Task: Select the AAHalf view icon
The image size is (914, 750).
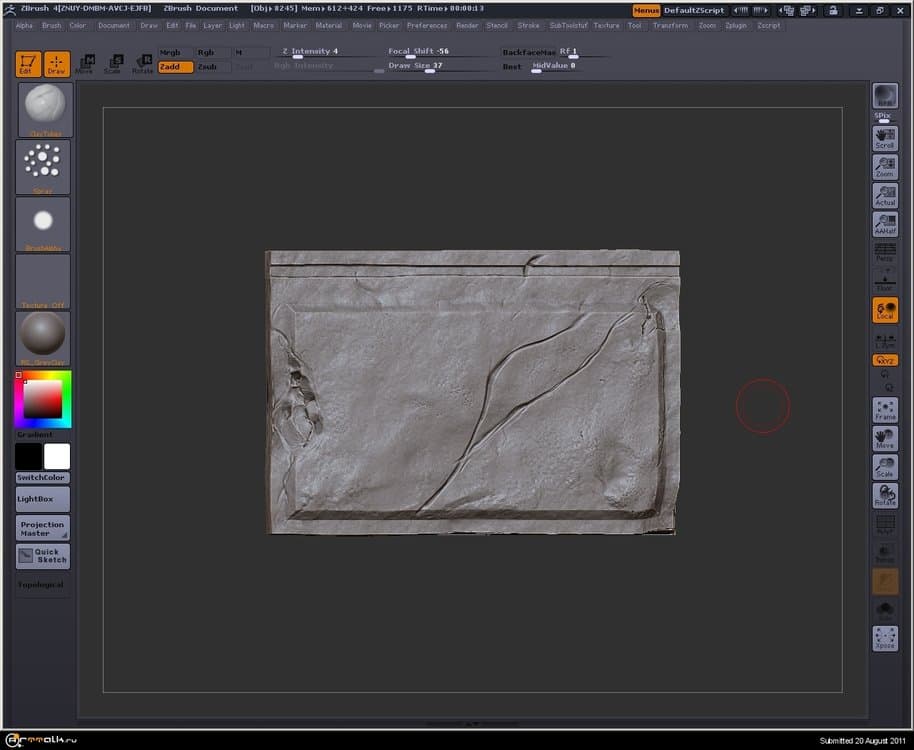Action: 884,224
